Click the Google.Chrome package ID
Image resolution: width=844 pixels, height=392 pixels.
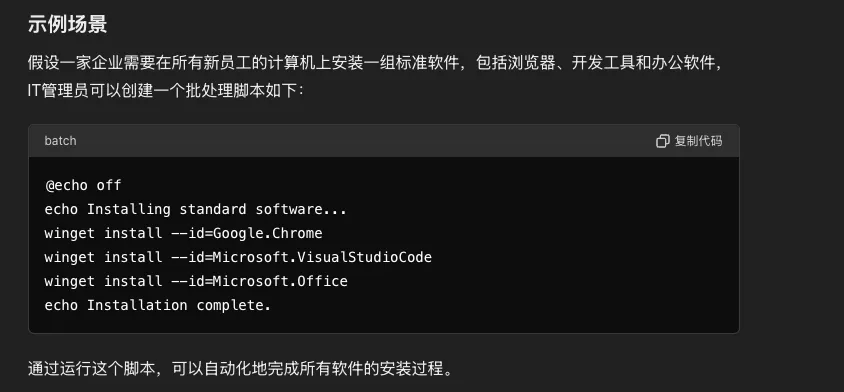click(268, 233)
